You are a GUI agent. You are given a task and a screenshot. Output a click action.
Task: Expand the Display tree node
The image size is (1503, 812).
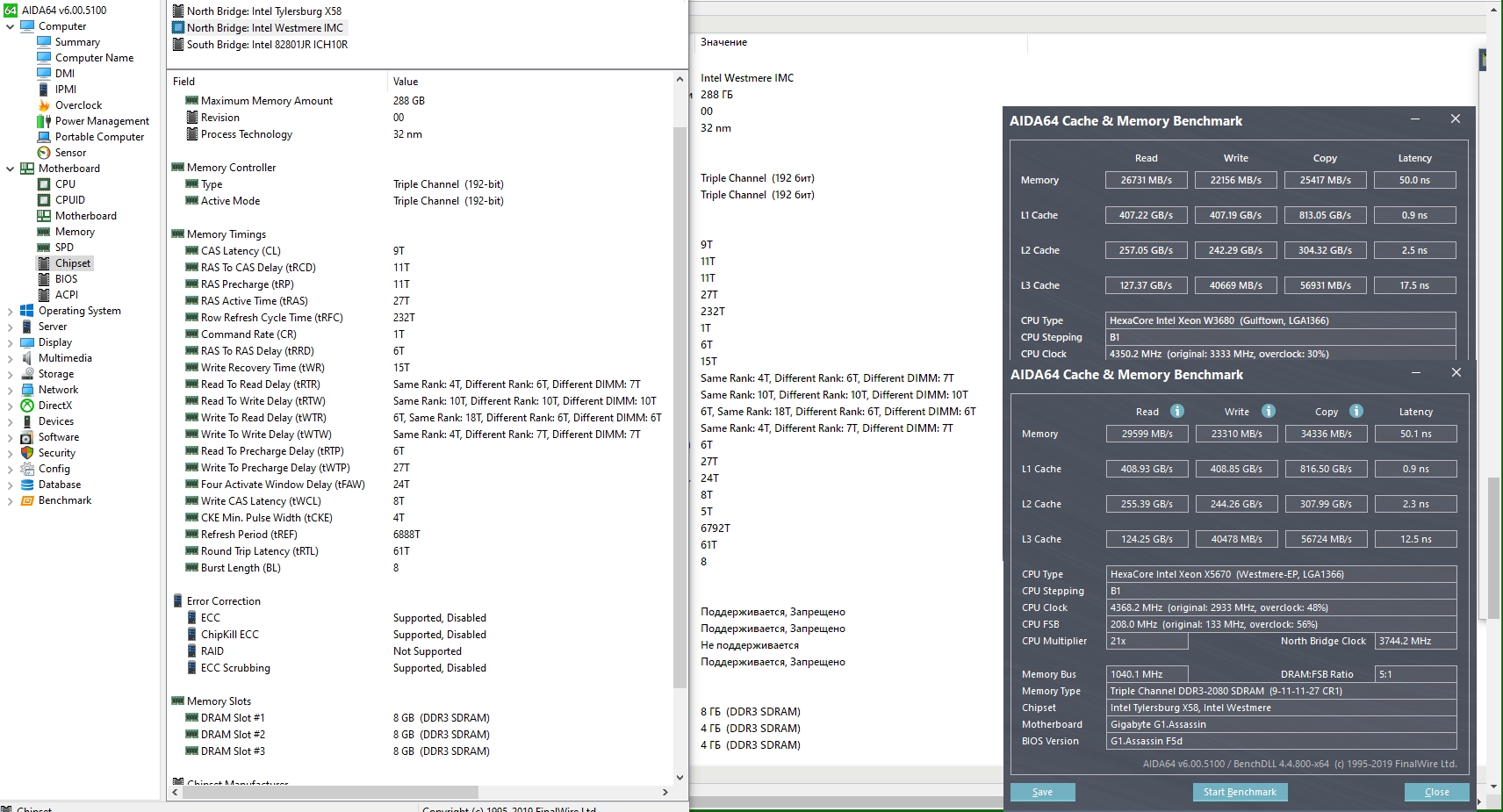[10, 342]
